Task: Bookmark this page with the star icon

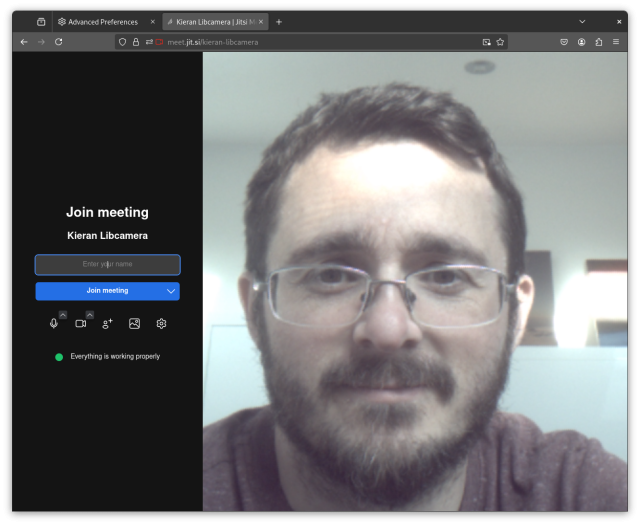Action: (500, 42)
